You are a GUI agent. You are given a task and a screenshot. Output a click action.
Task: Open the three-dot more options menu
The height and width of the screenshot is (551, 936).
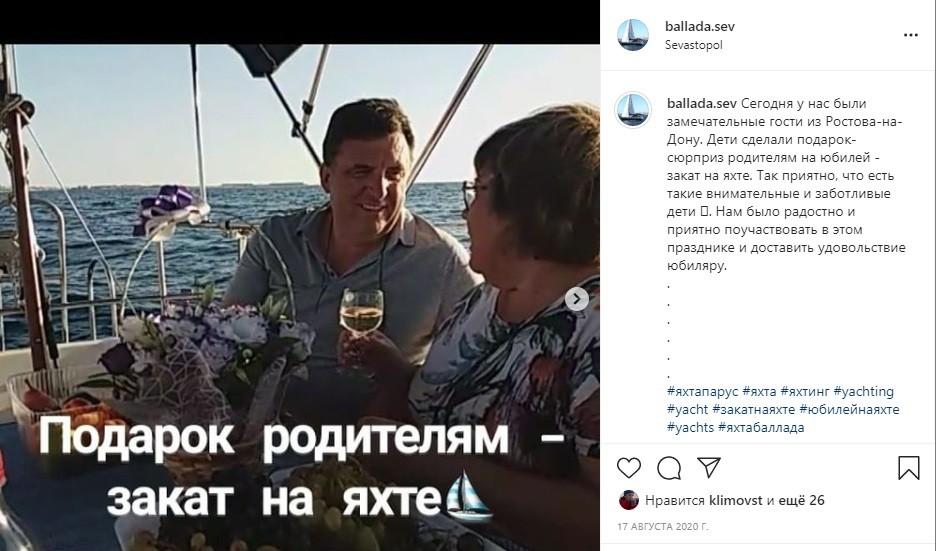[911, 35]
